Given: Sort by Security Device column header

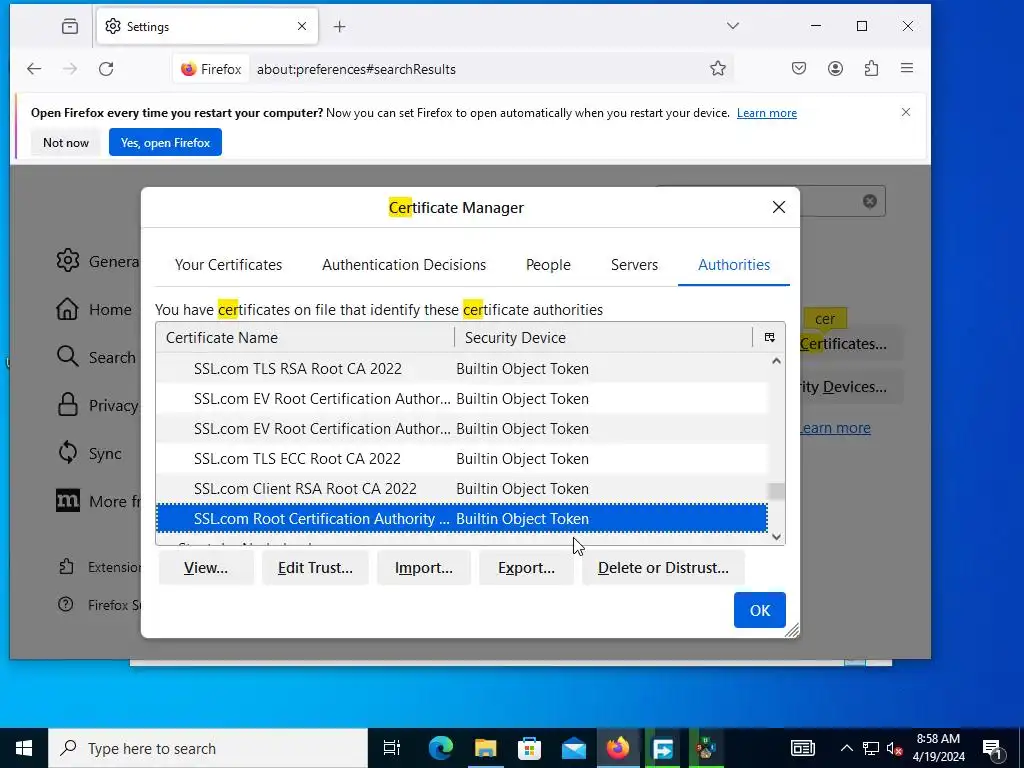Looking at the screenshot, I should tap(604, 338).
